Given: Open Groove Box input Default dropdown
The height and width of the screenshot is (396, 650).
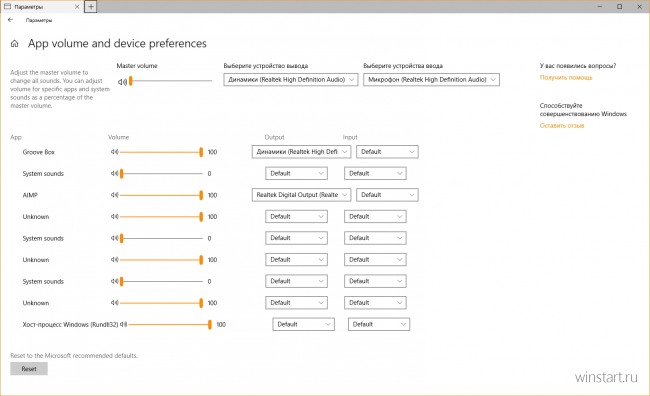Looking at the screenshot, I should pos(387,152).
